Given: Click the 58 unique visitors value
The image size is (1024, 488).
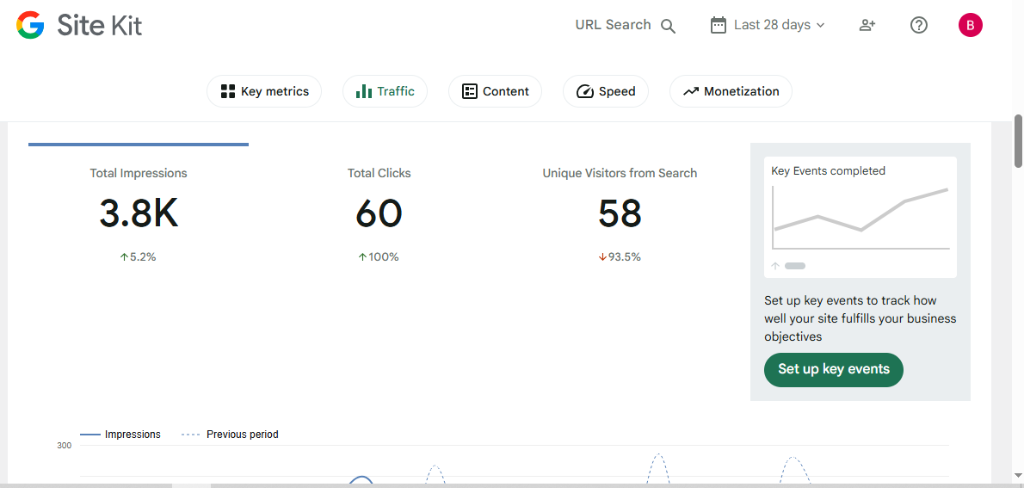Looking at the screenshot, I should [620, 214].
